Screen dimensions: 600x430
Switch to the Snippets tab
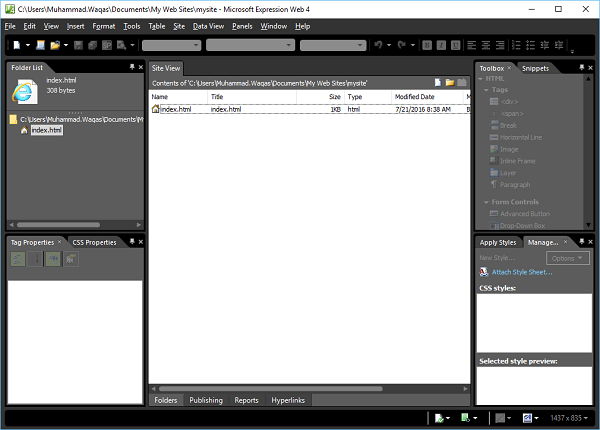[x=535, y=68]
